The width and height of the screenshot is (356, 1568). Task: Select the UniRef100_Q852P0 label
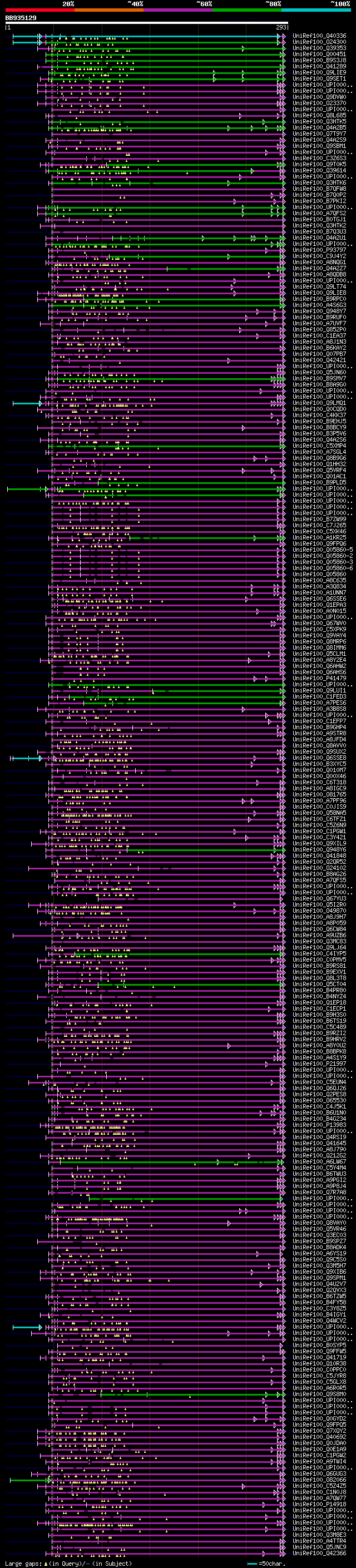[319, 329]
